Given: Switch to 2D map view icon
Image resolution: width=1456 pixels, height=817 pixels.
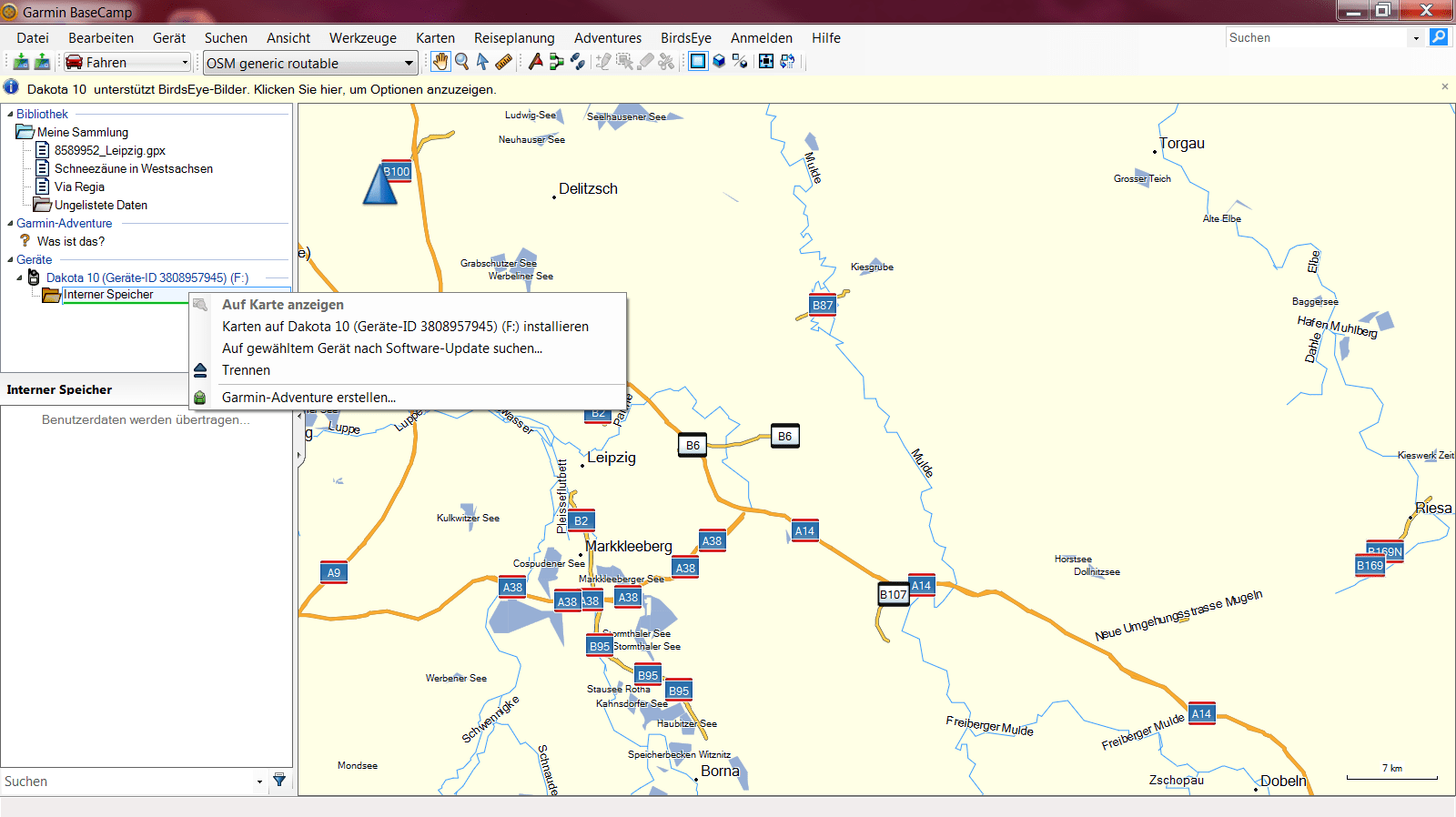Looking at the screenshot, I should point(698,62).
